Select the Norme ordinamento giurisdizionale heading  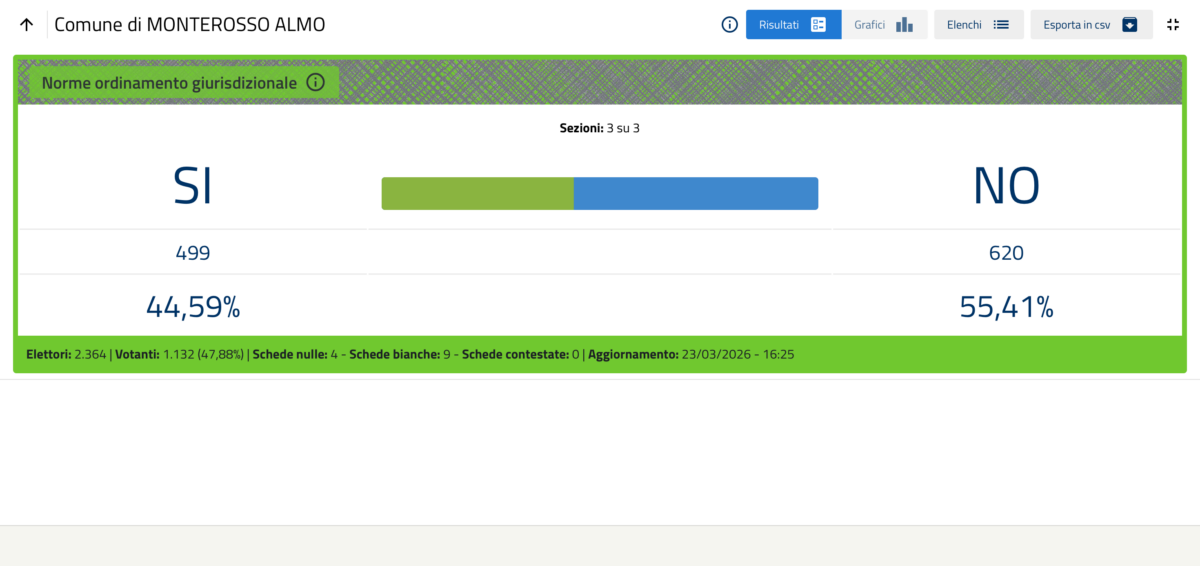pyautogui.click(x=169, y=83)
